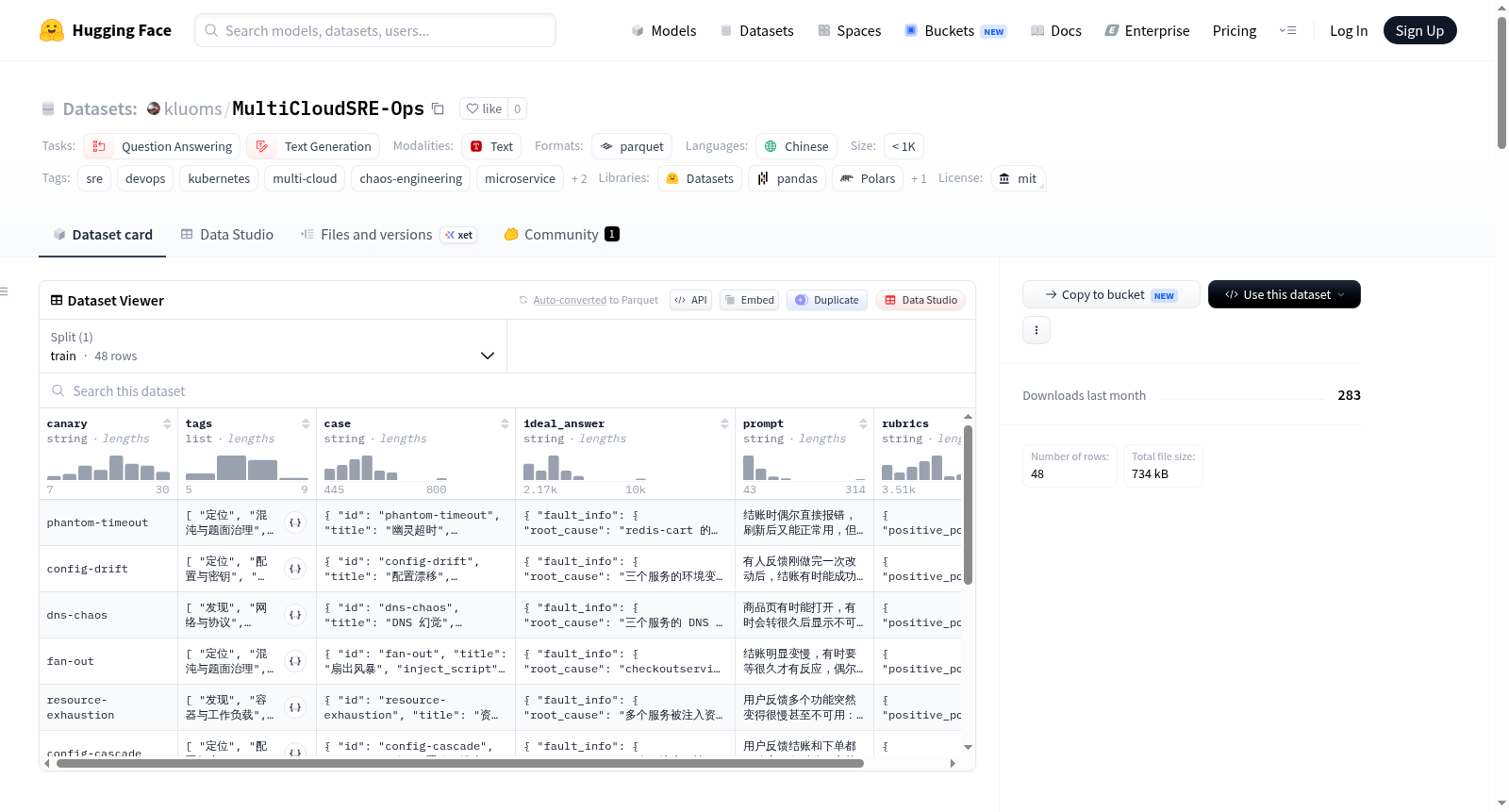The width and height of the screenshot is (1509, 812).
Task: Select the parquet format tag
Action: 632,146
